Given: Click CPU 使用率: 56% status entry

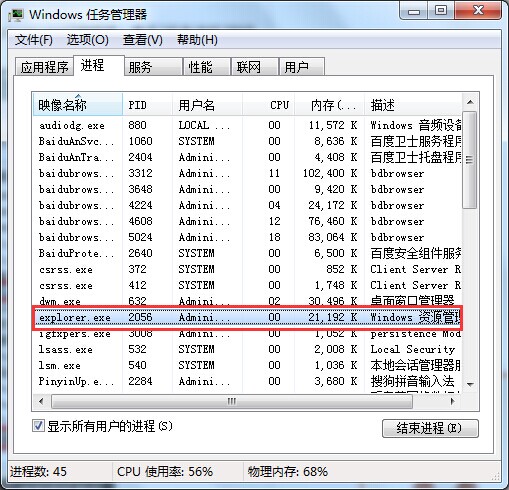Looking at the screenshot, I should (x=165, y=472).
